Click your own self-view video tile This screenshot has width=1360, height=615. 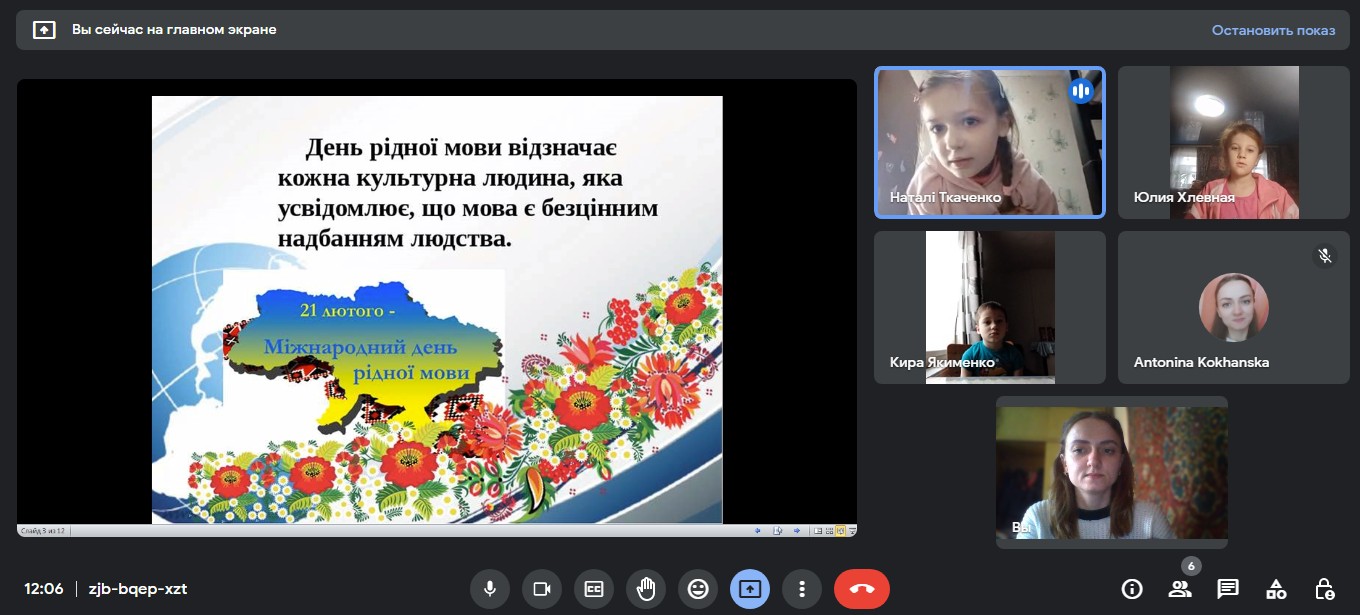pos(1112,472)
